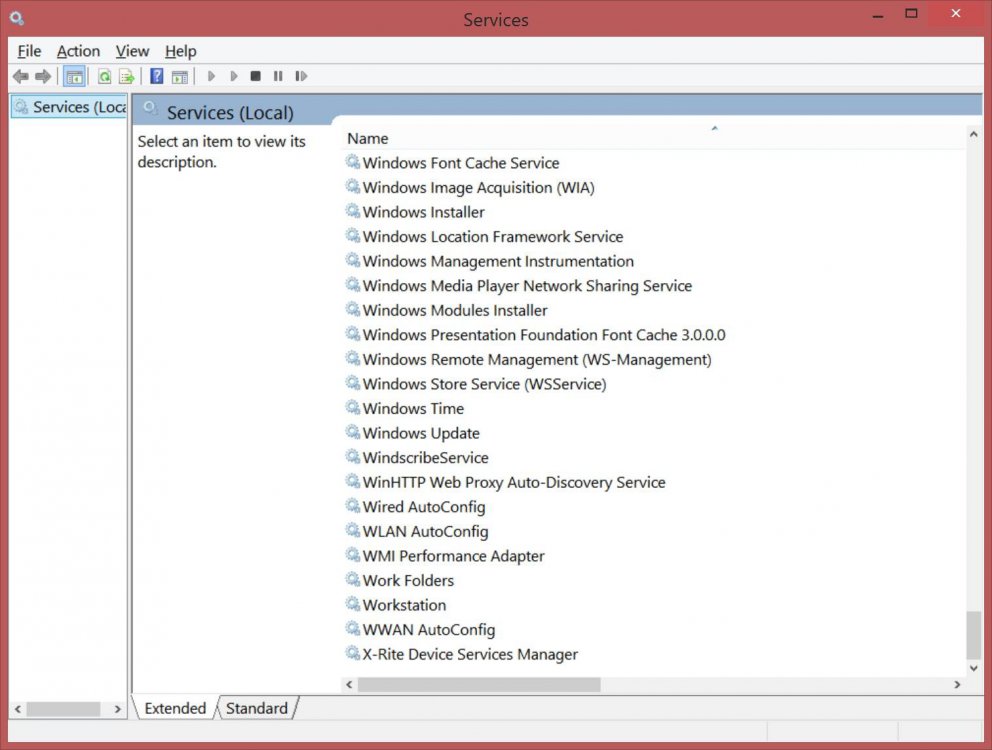Image resolution: width=992 pixels, height=750 pixels.
Task: Click console tree horizontal scrollbar thumb
Action: tap(63, 709)
